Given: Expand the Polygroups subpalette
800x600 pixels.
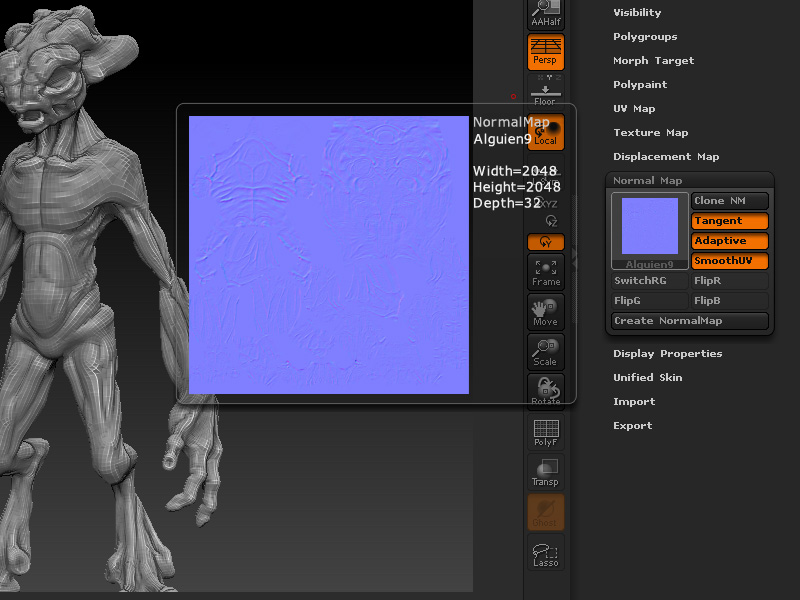Looking at the screenshot, I should pos(645,37).
